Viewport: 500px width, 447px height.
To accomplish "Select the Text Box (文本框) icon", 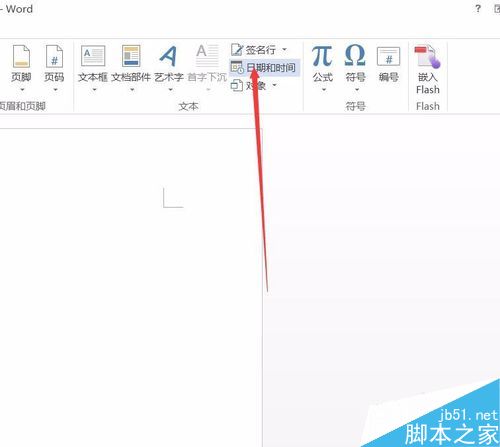I will (93, 56).
